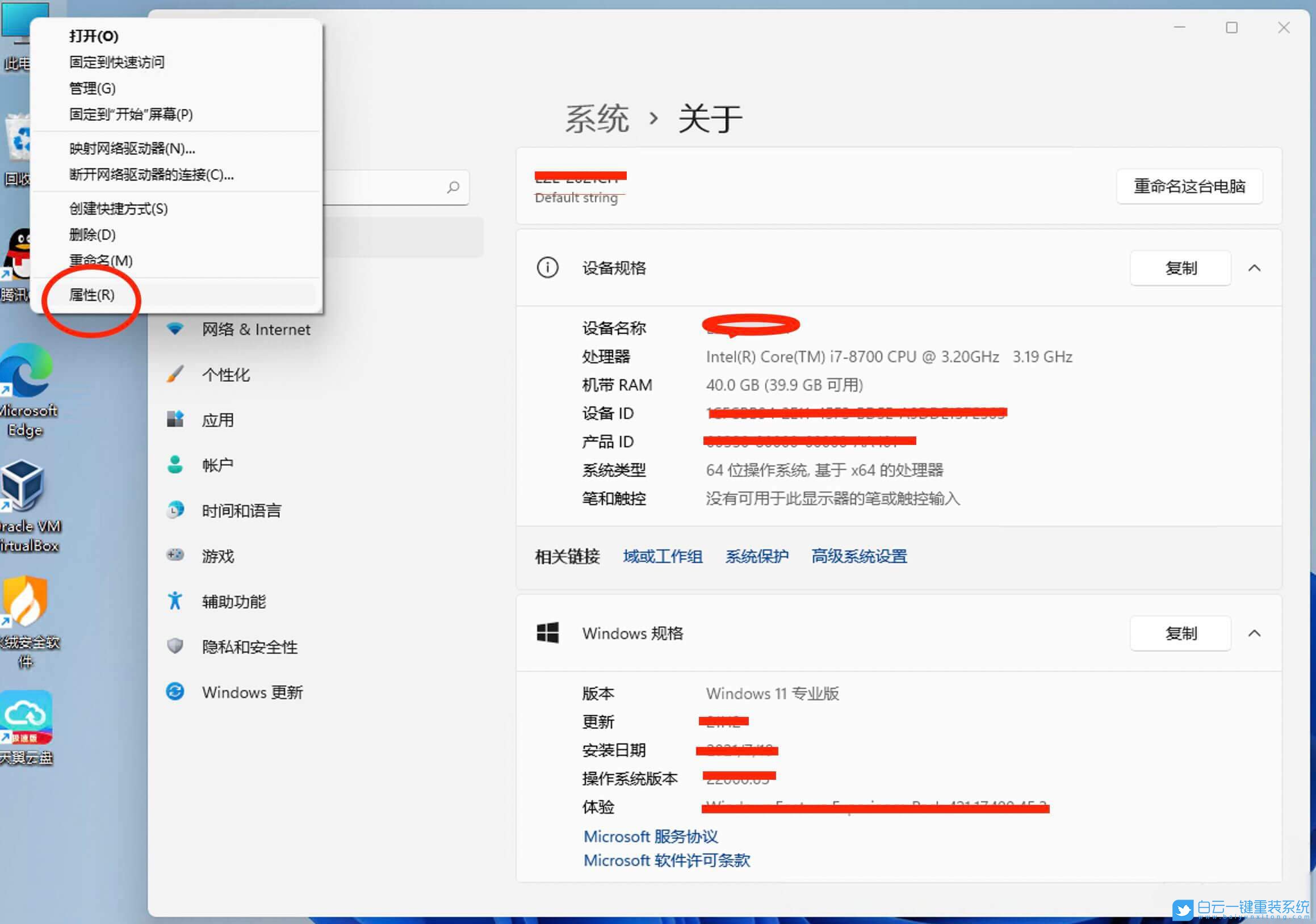Click the 重命名这台电脑 button
Screen dimensions: 1316x924
(1189, 186)
